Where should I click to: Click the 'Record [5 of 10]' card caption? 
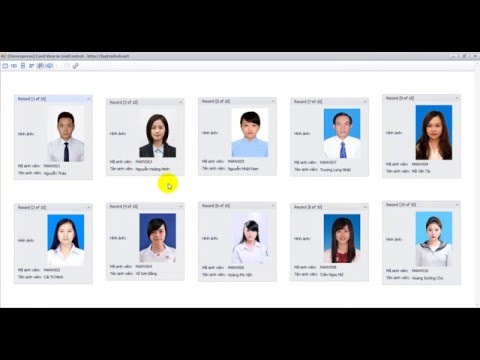tap(216, 101)
